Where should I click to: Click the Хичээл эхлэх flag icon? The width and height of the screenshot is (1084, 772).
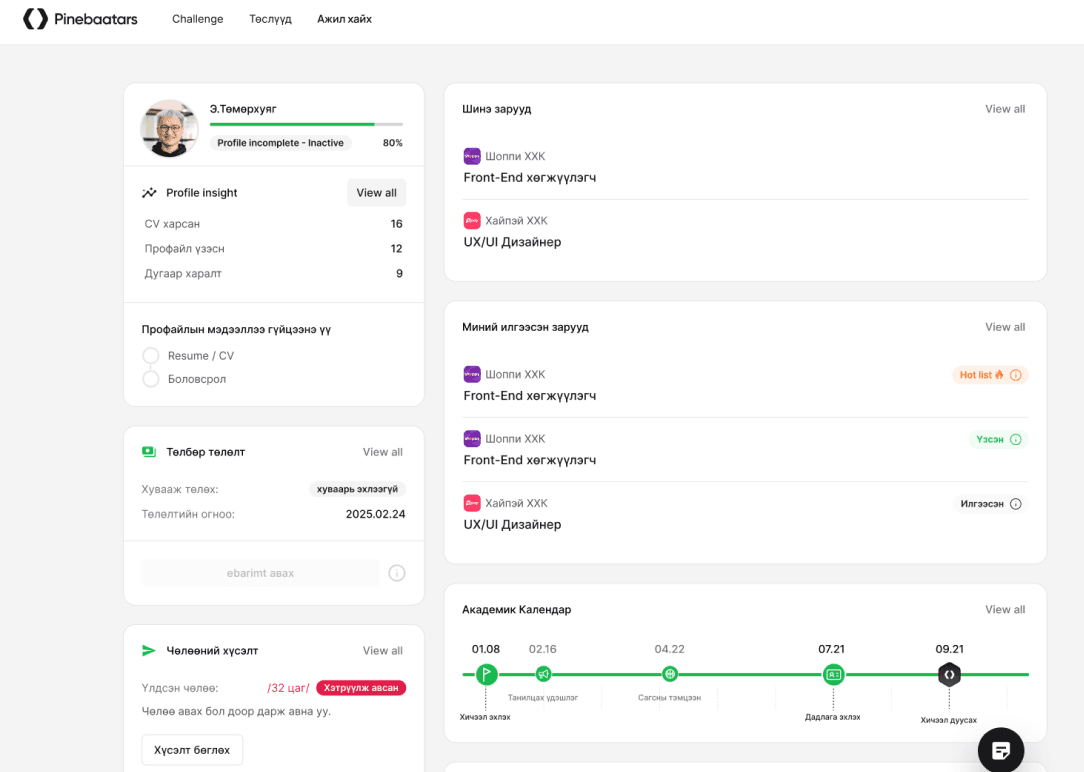[486, 674]
